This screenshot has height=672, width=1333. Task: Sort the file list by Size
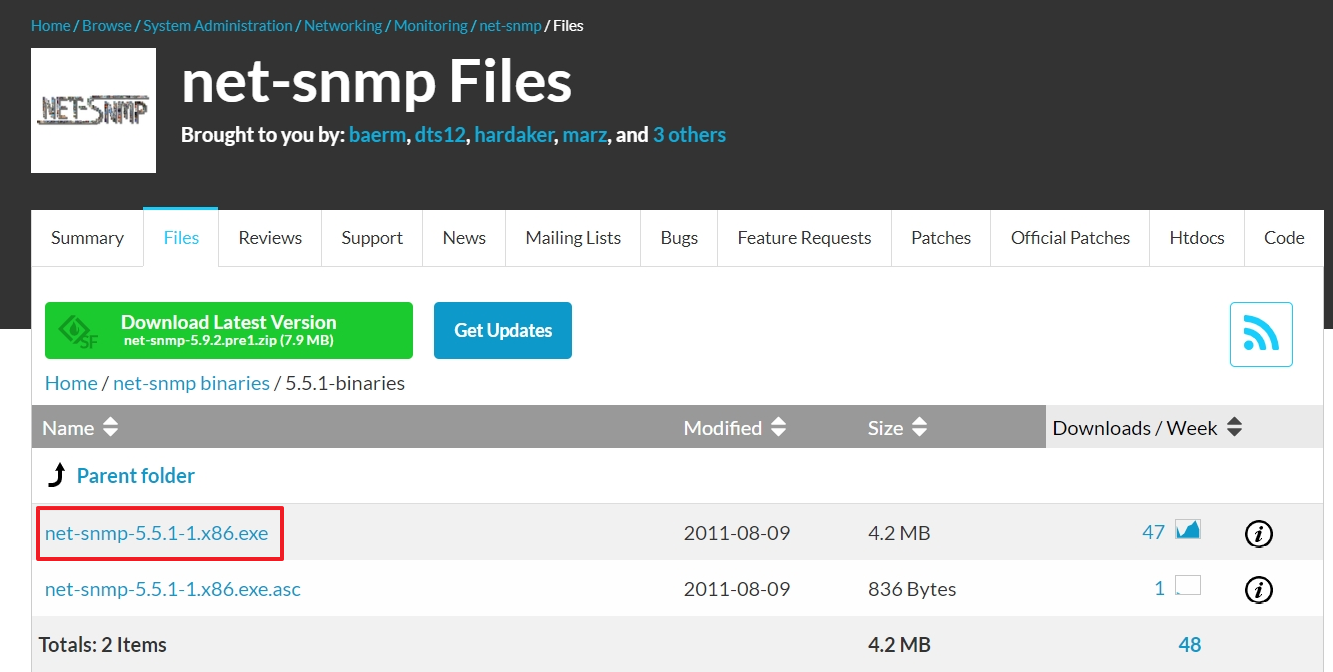[898, 428]
